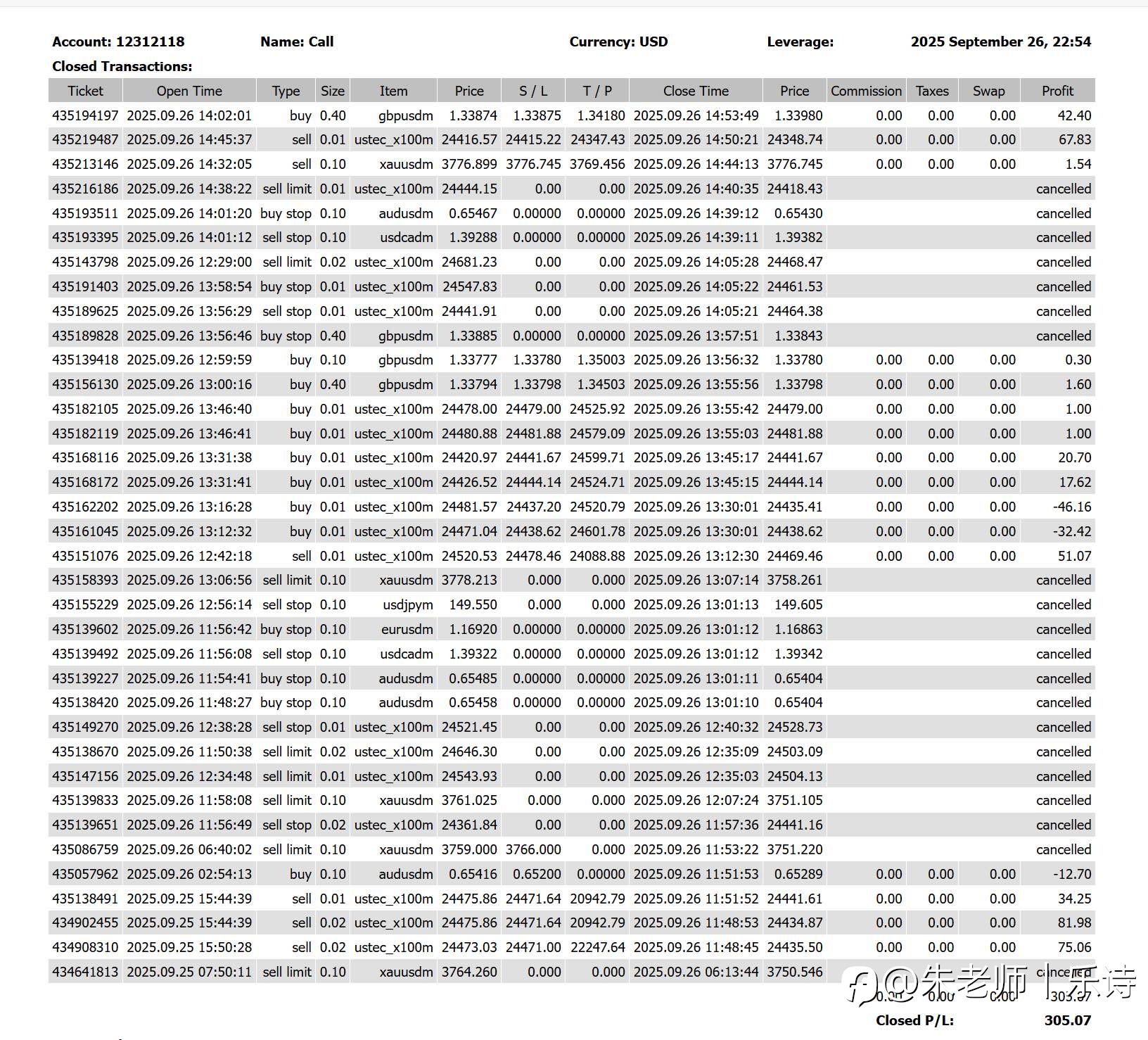1148x1040 pixels.
Task: Click the Ticket column header
Action: (x=85, y=91)
